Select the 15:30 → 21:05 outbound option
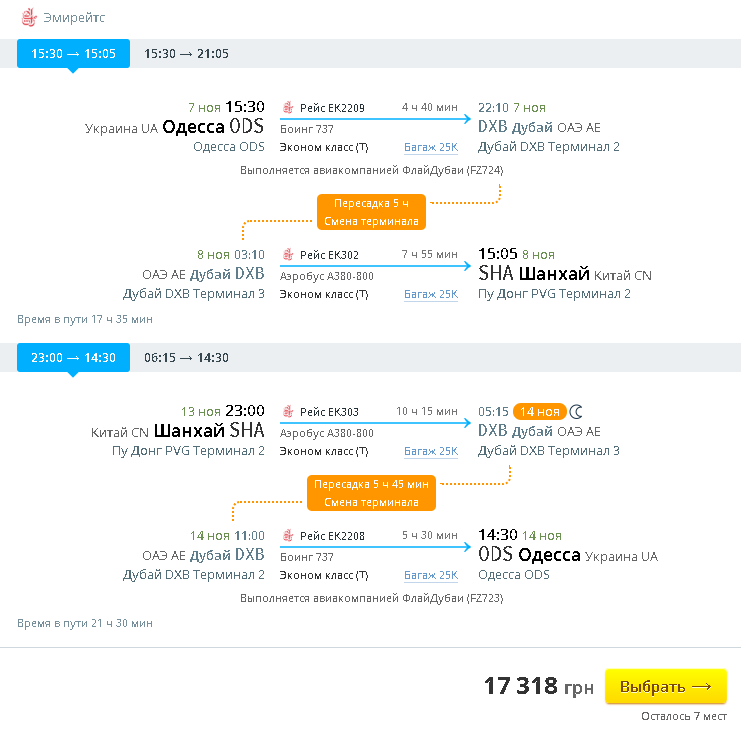Viewport: 746px width, 735px height. tap(186, 54)
